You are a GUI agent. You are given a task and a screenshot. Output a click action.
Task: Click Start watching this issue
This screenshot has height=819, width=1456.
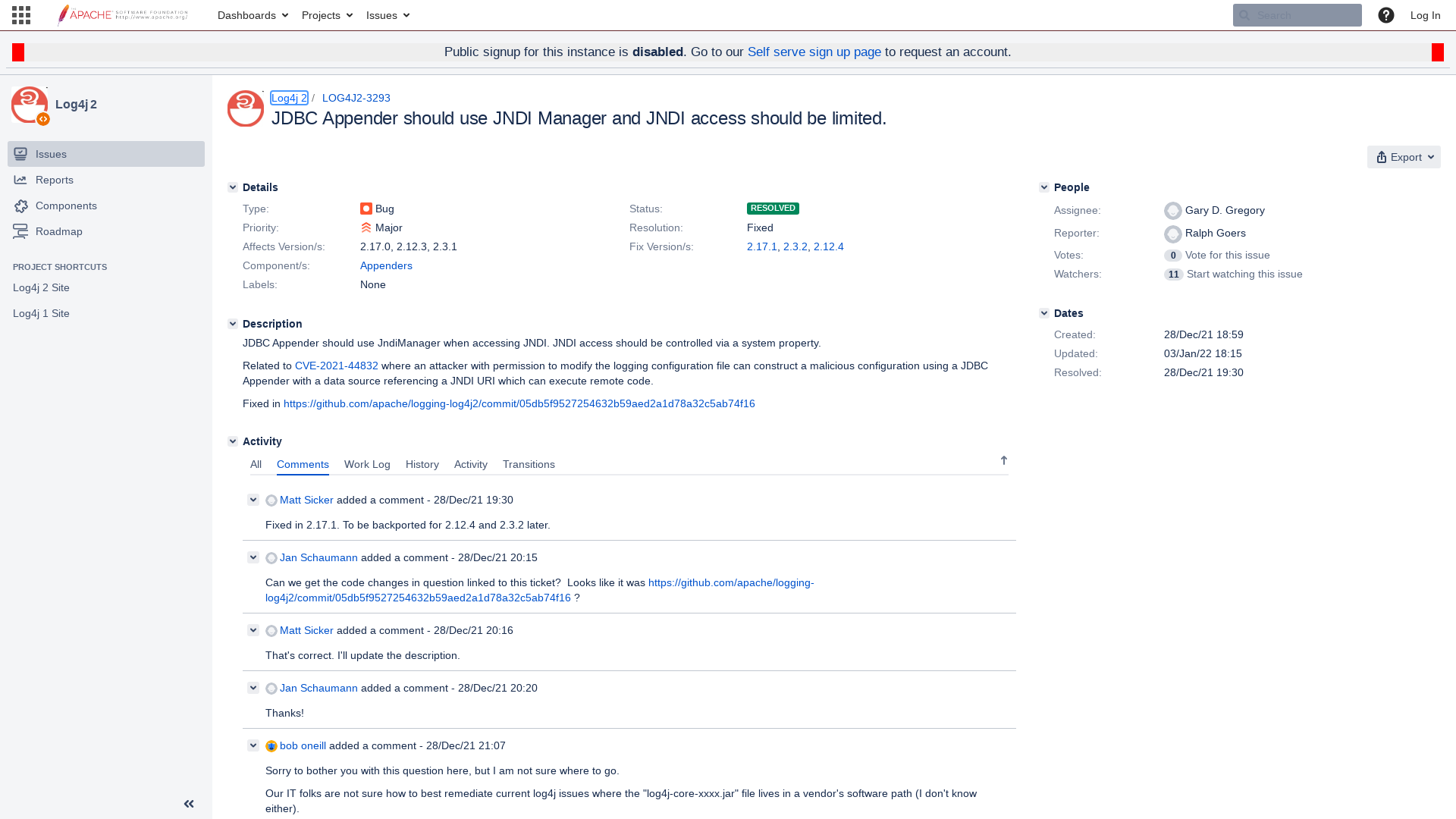[1244, 274]
